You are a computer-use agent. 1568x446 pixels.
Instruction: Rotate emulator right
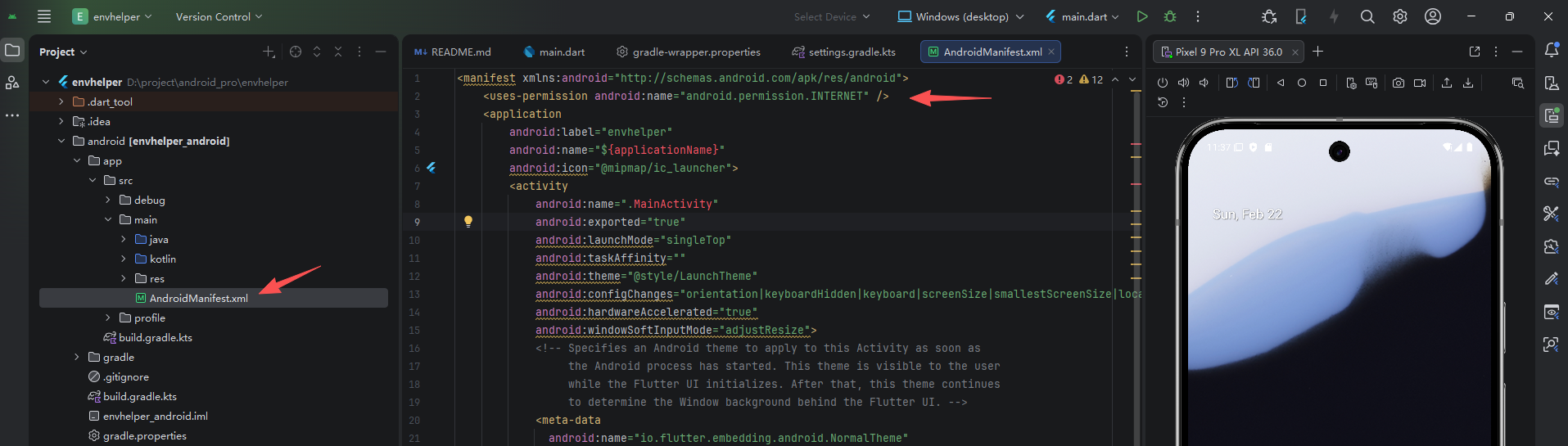[x=1254, y=83]
